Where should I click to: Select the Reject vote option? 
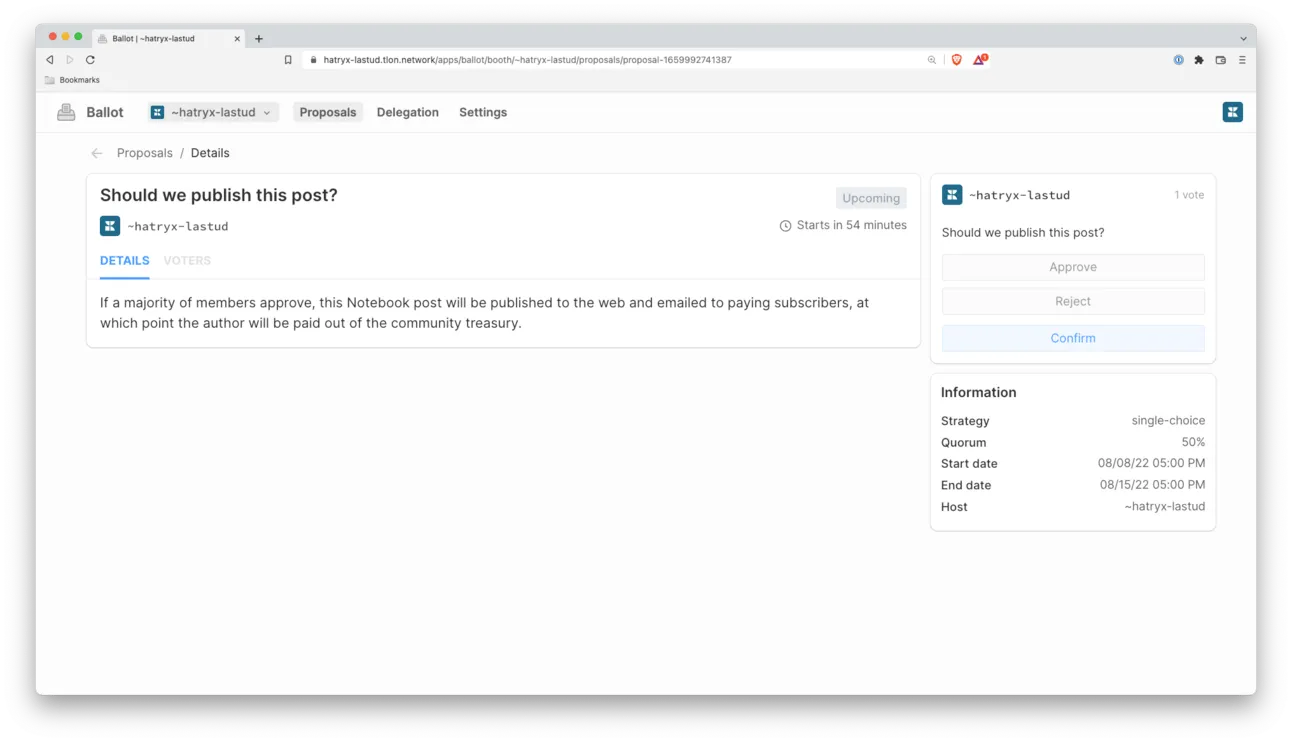click(1073, 301)
